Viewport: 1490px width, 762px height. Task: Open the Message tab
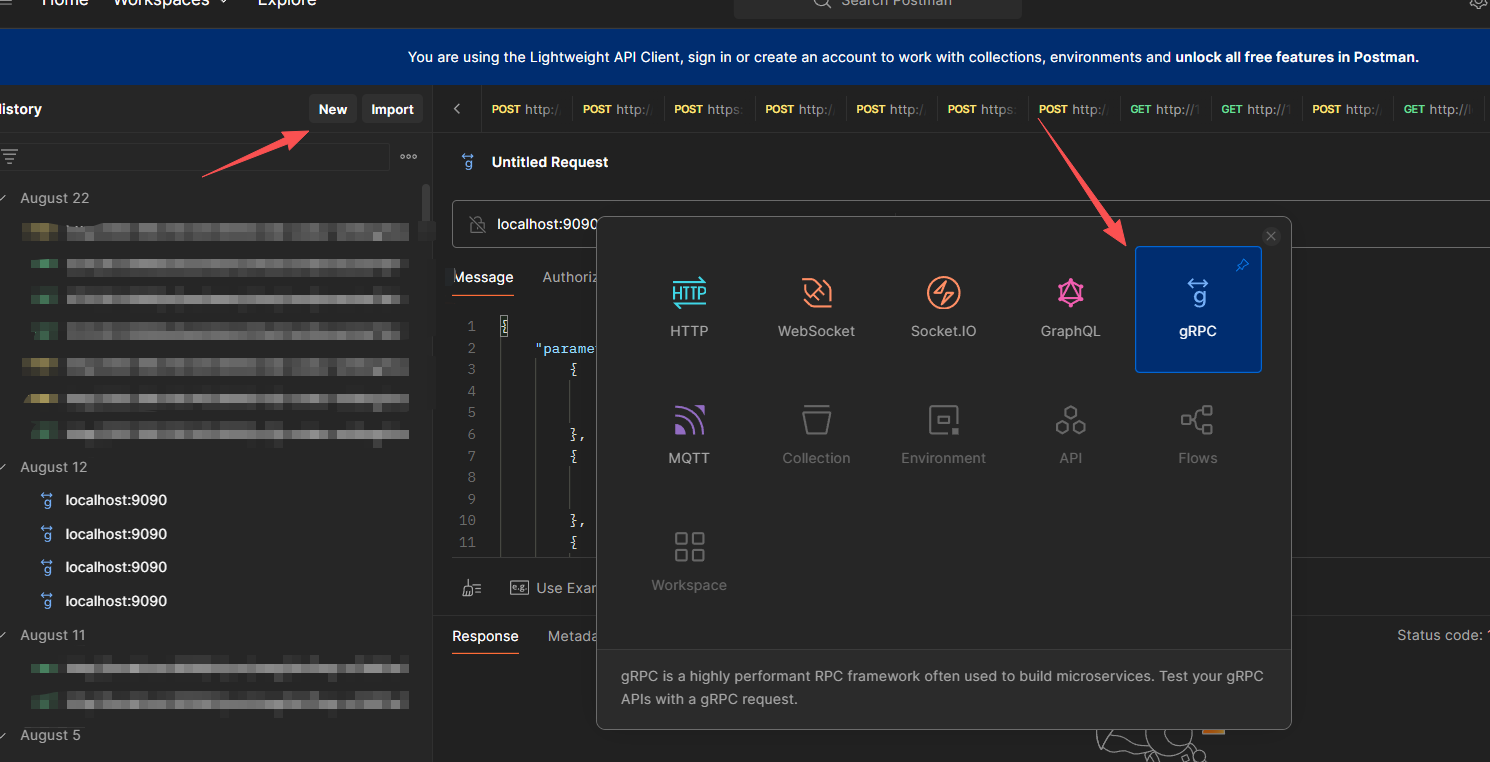[483, 277]
